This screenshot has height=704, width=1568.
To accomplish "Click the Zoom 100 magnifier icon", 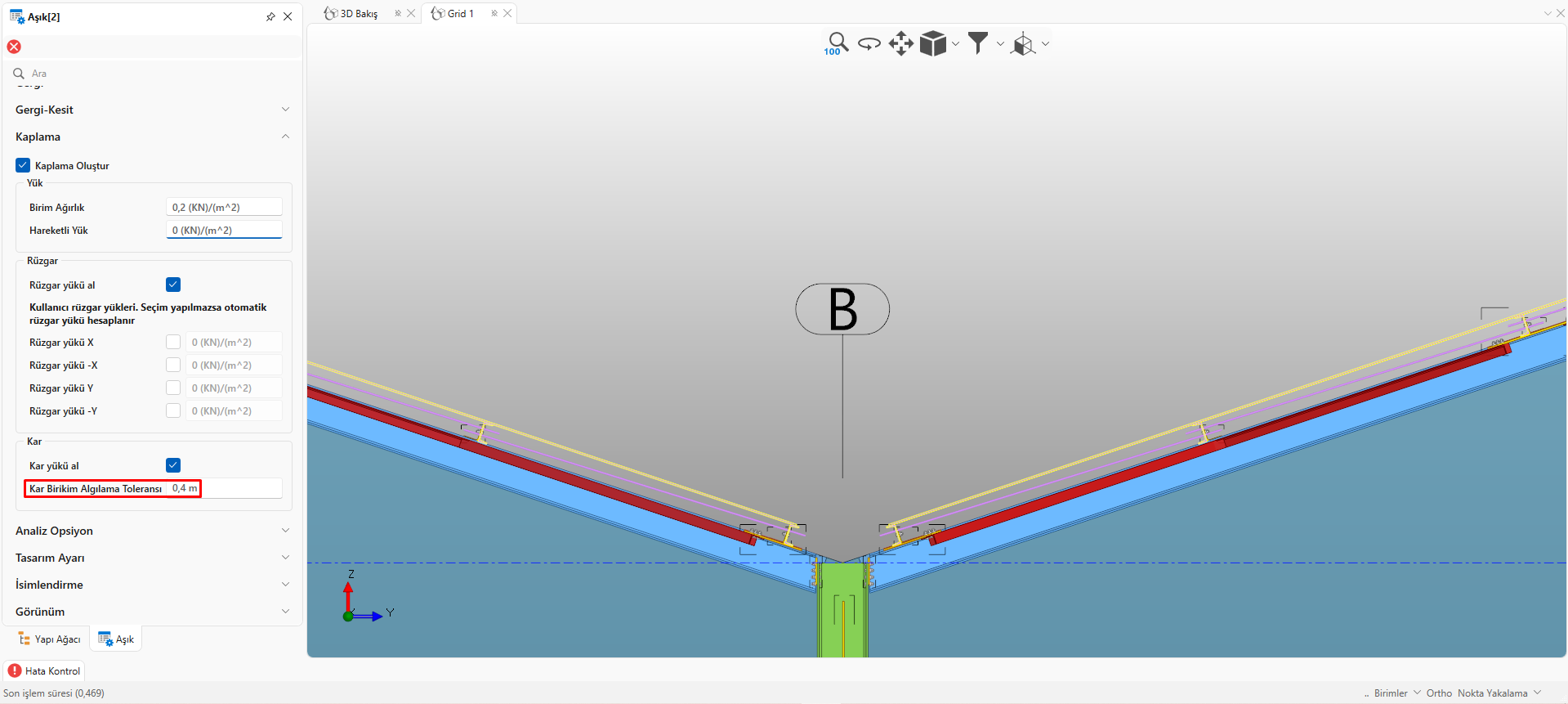I will [836, 43].
